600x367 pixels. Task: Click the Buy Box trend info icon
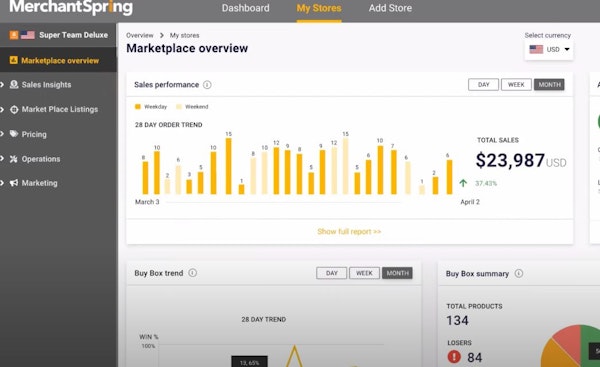[192, 273]
